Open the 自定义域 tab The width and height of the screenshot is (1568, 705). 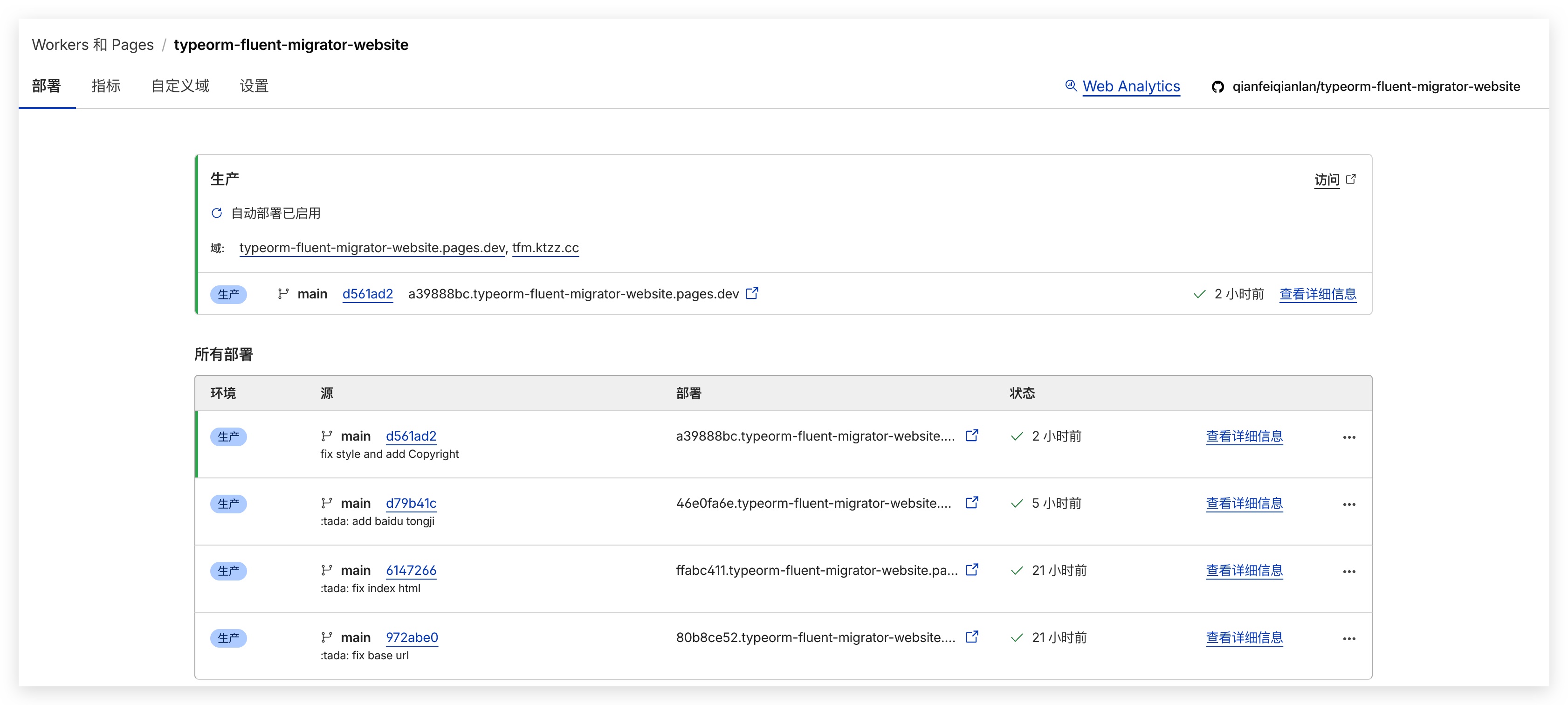(179, 86)
